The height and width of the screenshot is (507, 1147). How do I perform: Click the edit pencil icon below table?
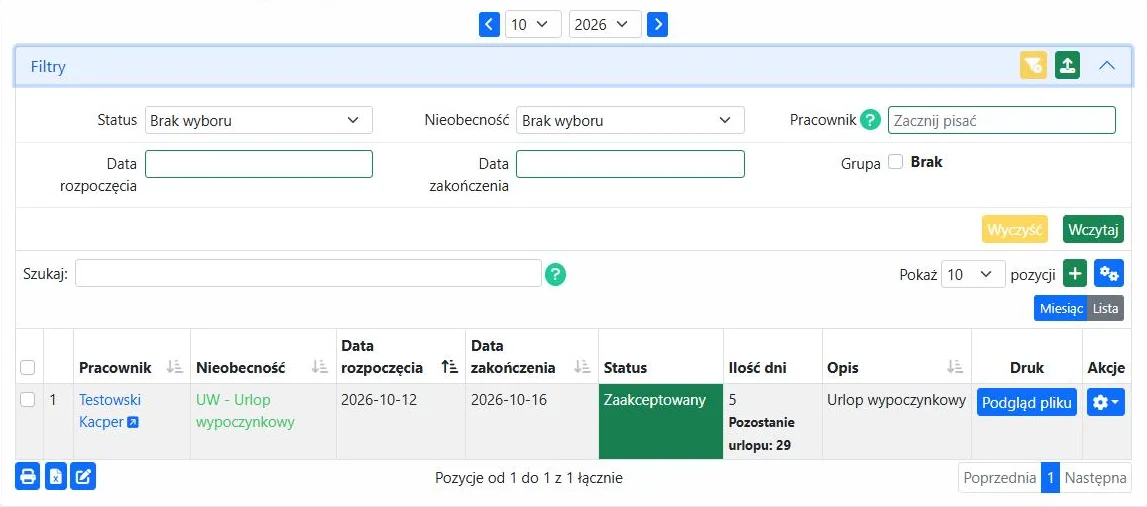[83, 477]
